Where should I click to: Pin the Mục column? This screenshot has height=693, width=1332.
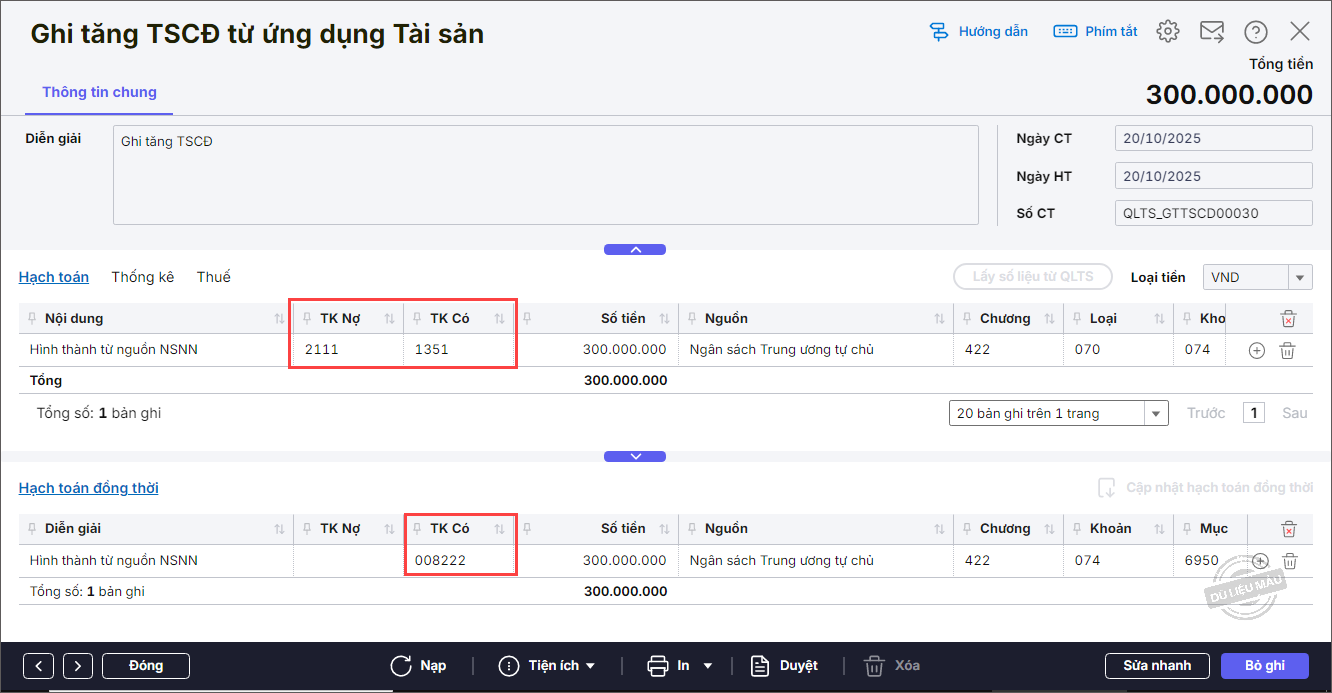click(1187, 529)
